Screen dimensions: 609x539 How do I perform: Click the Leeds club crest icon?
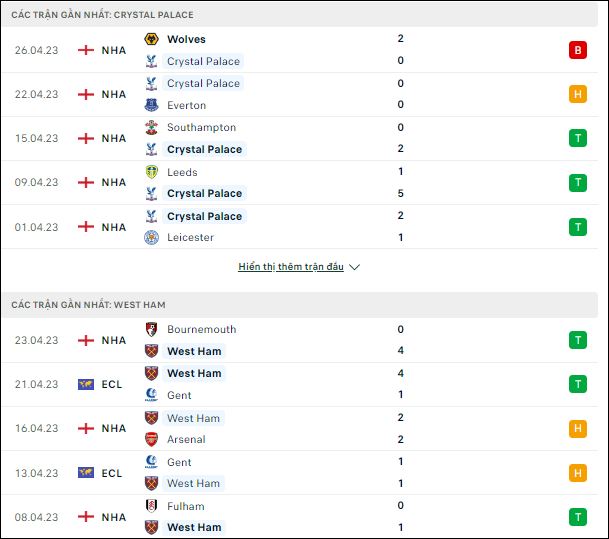[x=151, y=172]
